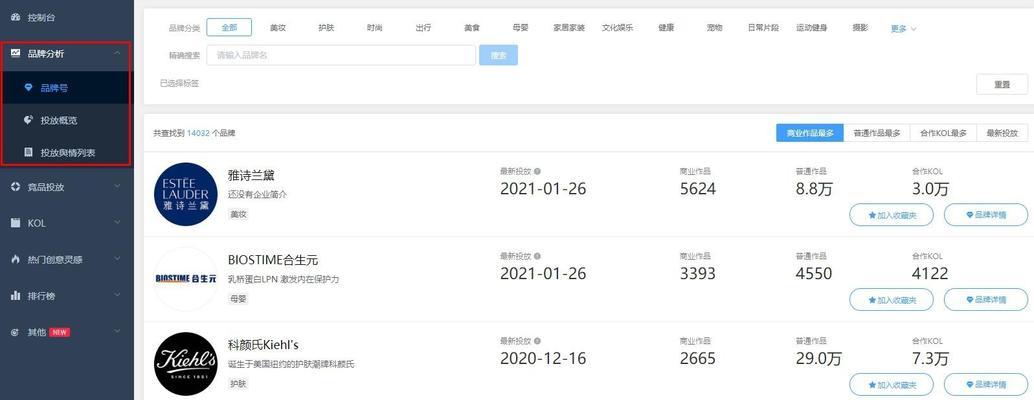Viewport: 1034px width, 400px height.
Task: Click the info icon beside BIOSTIME 最新投放
Action: [537, 256]
